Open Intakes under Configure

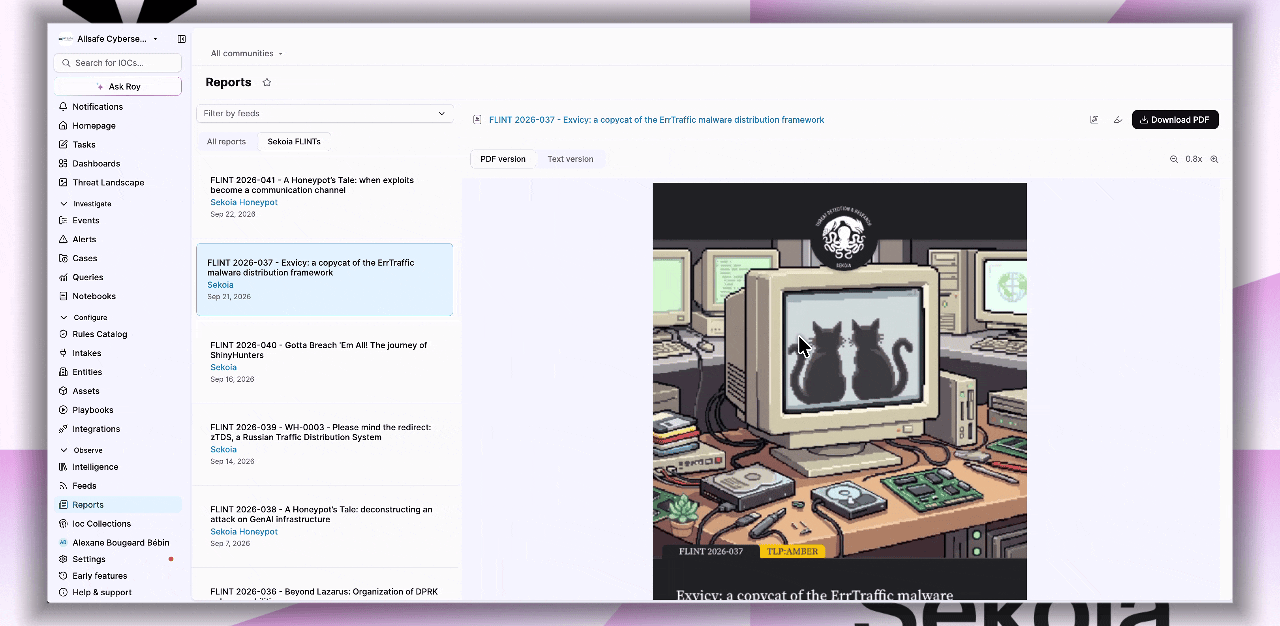[x=87, y=353]
